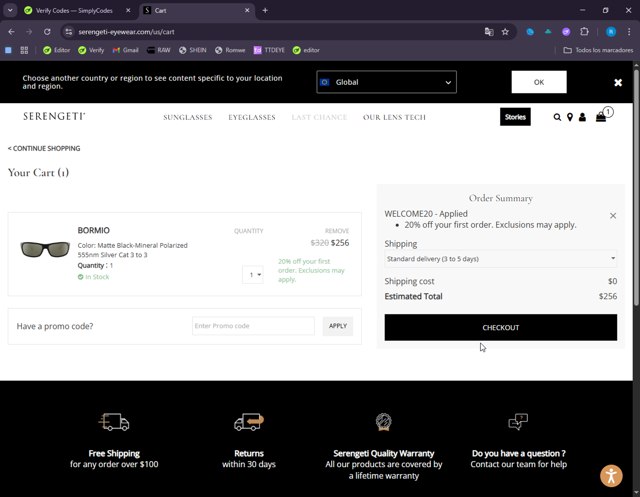The height and width of the screenshot is (497, 640).
Task: Click the In Stock status label
Action: coord(93,277)
